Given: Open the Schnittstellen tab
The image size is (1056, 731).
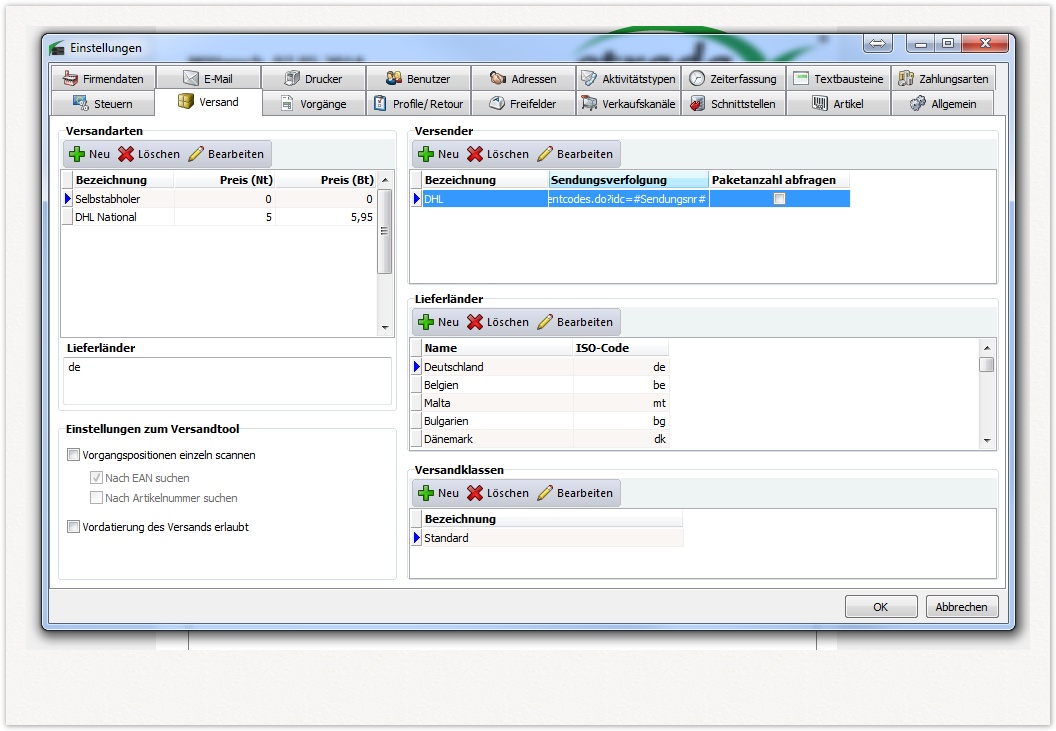Looking at the screenshot, I should (733, 103).
